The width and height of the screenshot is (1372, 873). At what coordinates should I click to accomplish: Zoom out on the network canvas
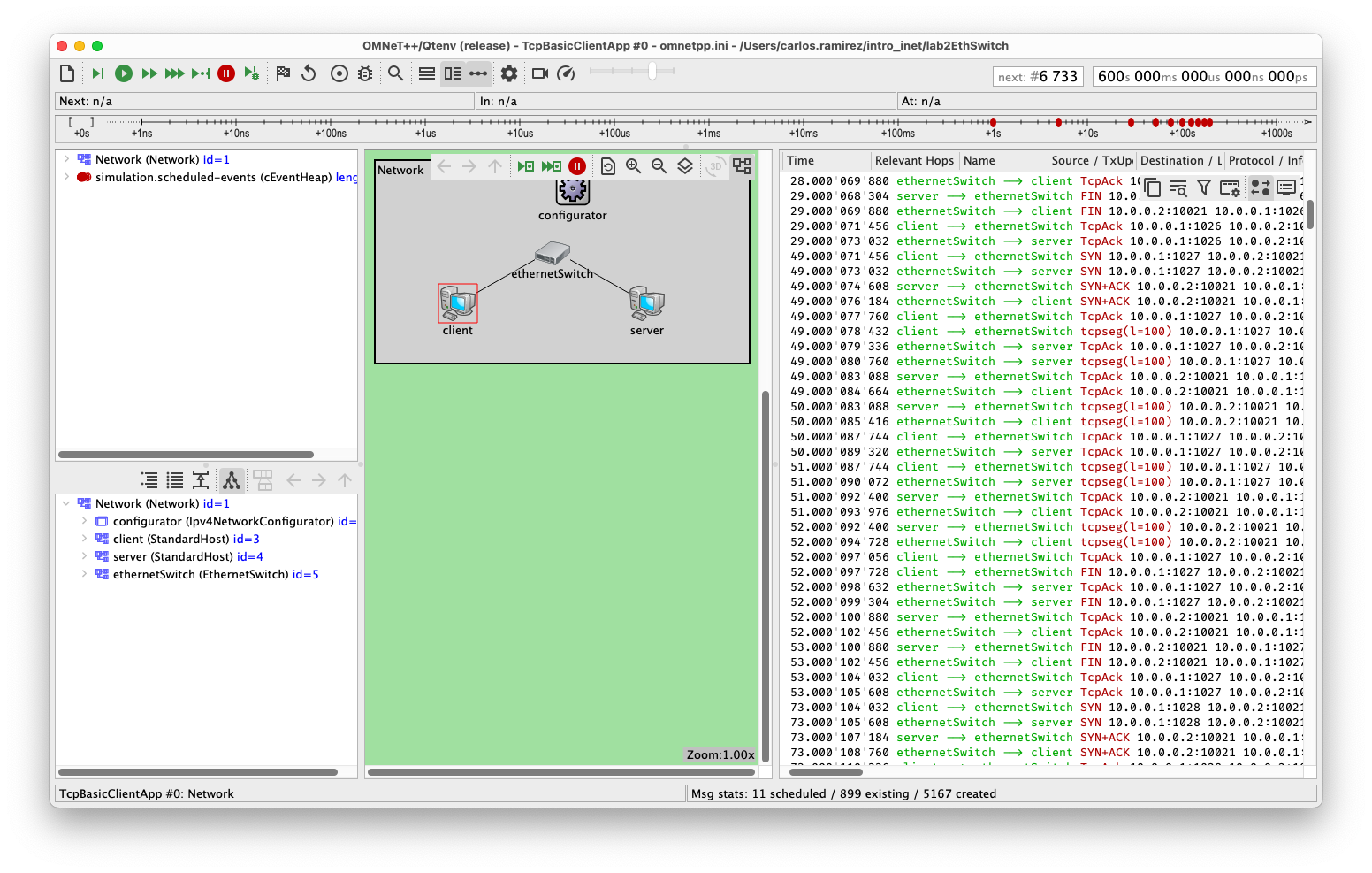659,165
